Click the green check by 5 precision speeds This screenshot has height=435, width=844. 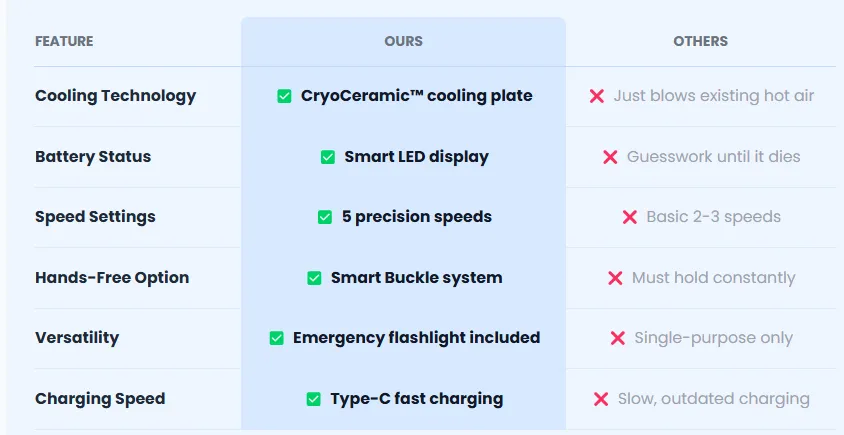(x=325, y=218)
